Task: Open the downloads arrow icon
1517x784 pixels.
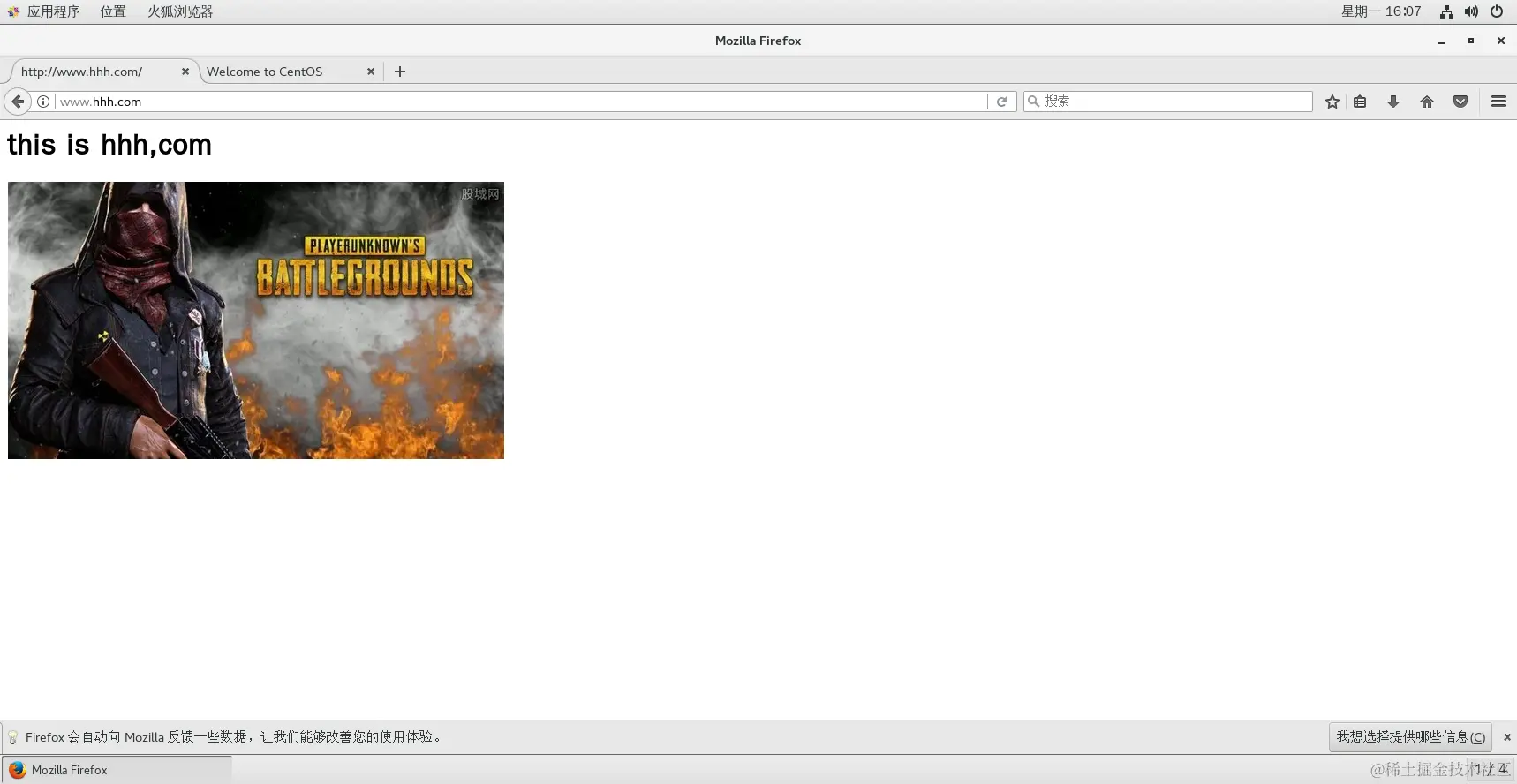Action: click(1393, 102)
